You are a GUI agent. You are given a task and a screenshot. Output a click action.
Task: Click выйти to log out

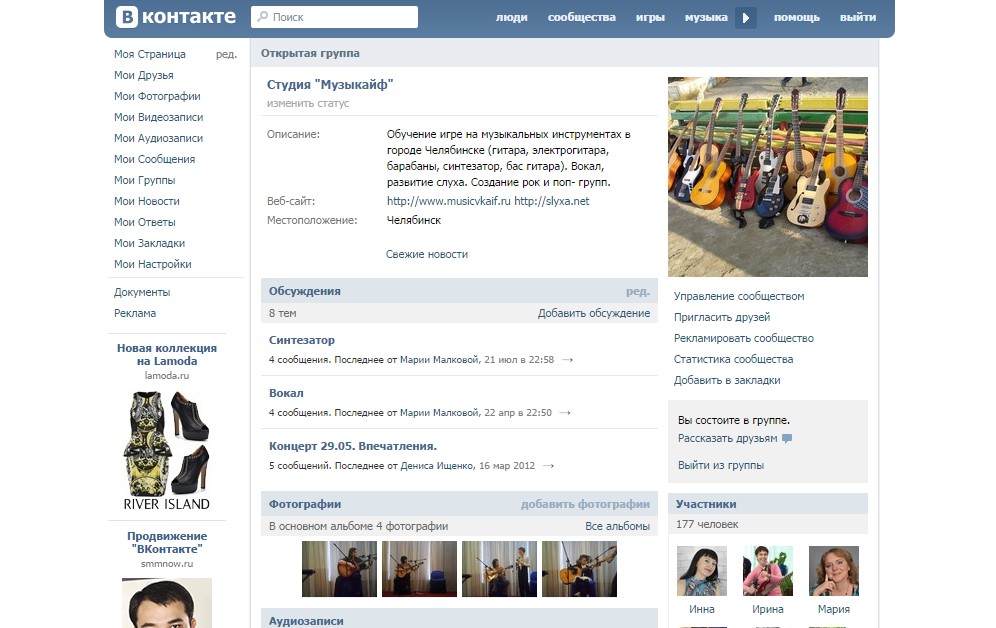pos(858,17)
